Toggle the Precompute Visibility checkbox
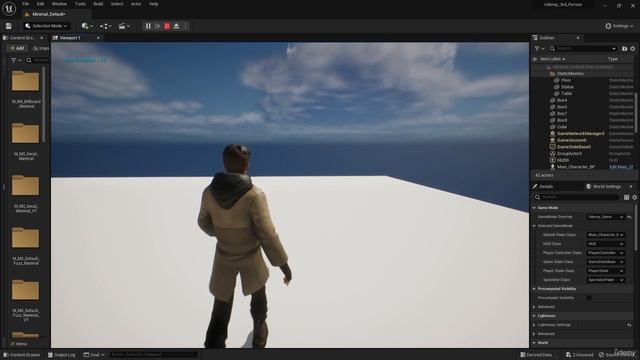Image resolution: width=640 pixels, height=360 pixels. pyautogui.click(x=589, y=298)
